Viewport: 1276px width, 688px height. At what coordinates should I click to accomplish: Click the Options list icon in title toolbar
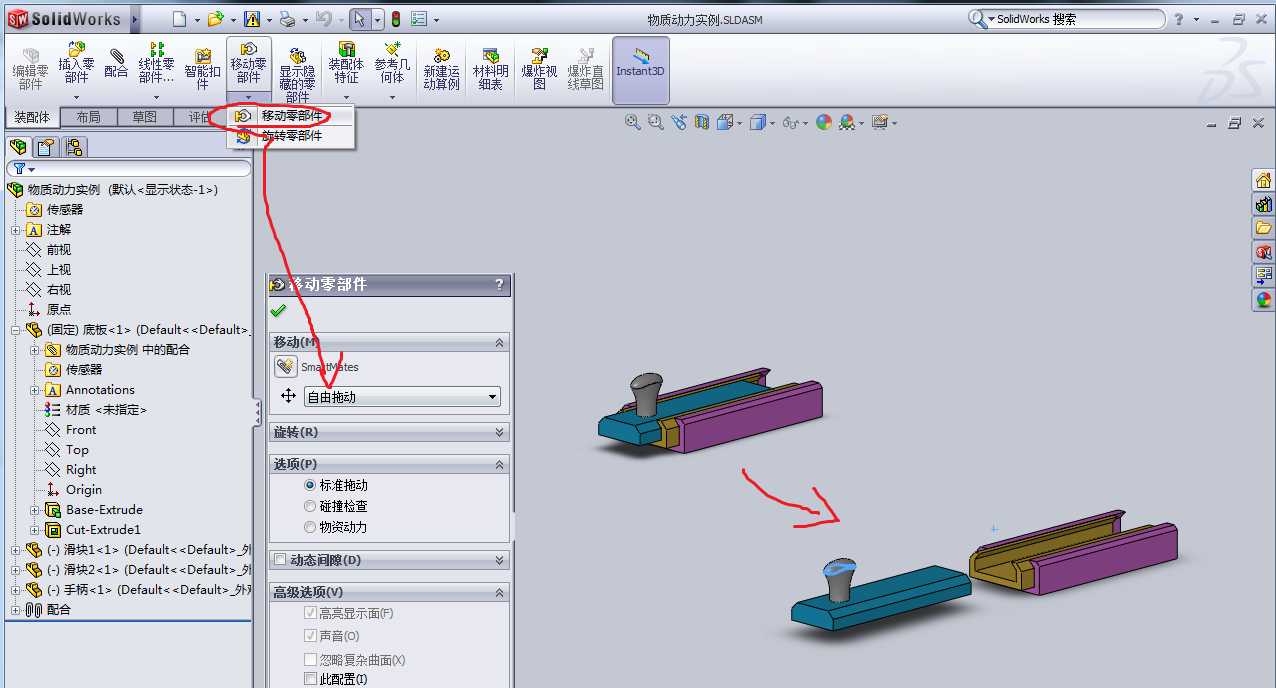point(419,19)
